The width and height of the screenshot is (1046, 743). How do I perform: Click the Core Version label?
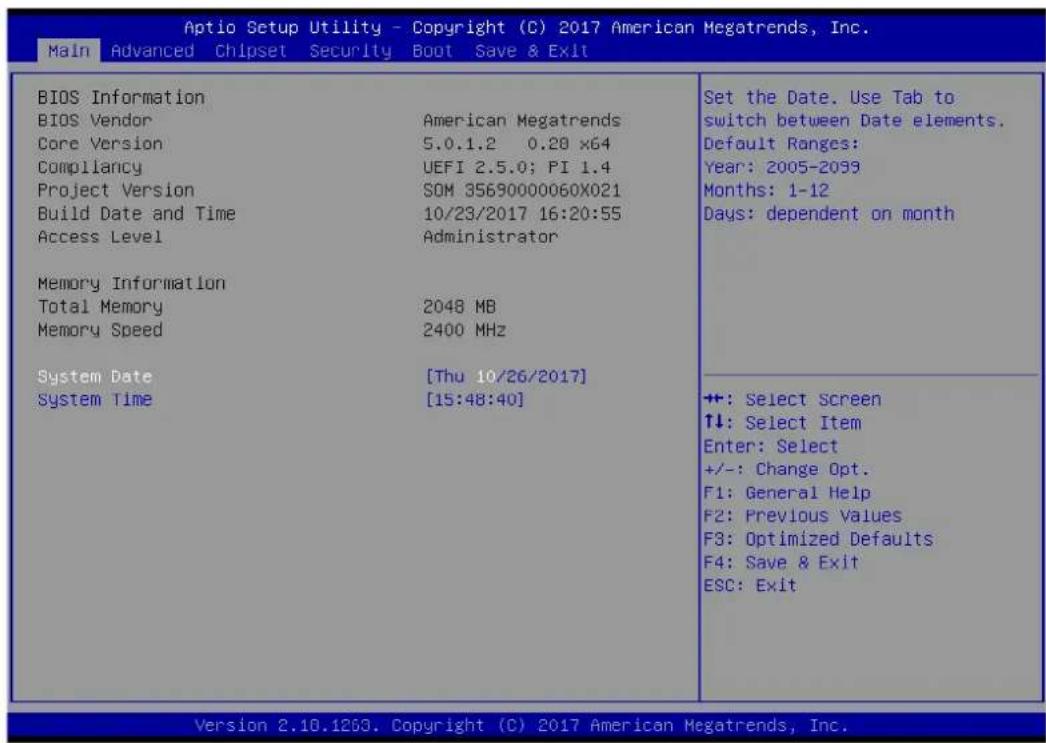(x=100, y=144)
